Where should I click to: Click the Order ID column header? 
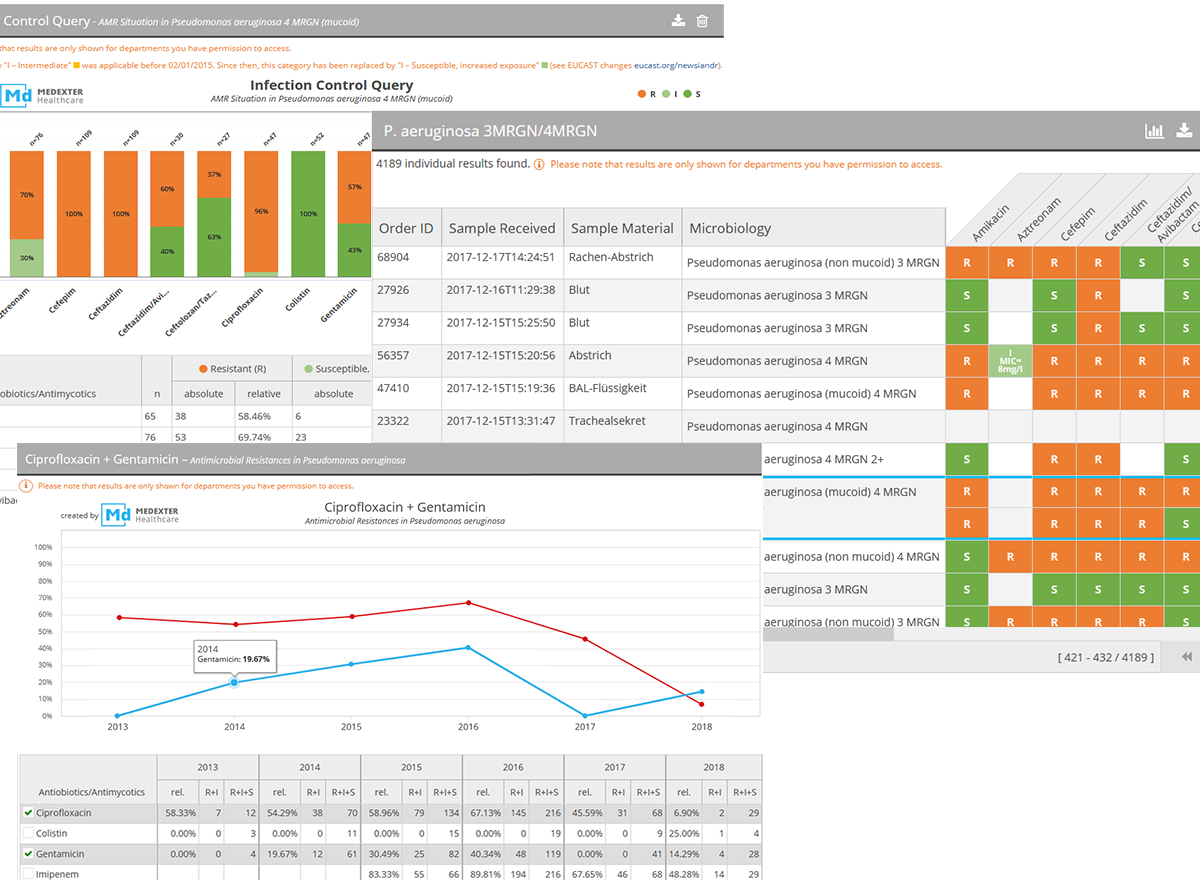click(405, 228)
